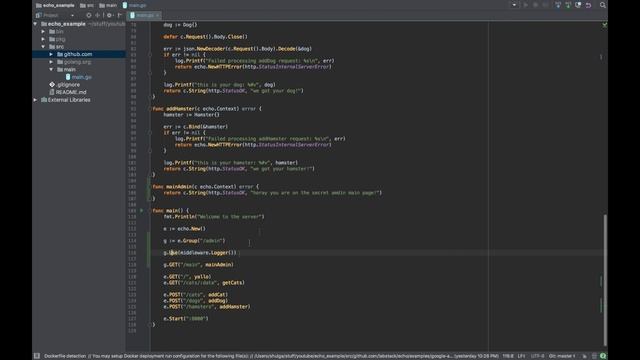
Task: Click the g.GET("/main", mainAdmin) code line
Action: click(x=198, y=264)
